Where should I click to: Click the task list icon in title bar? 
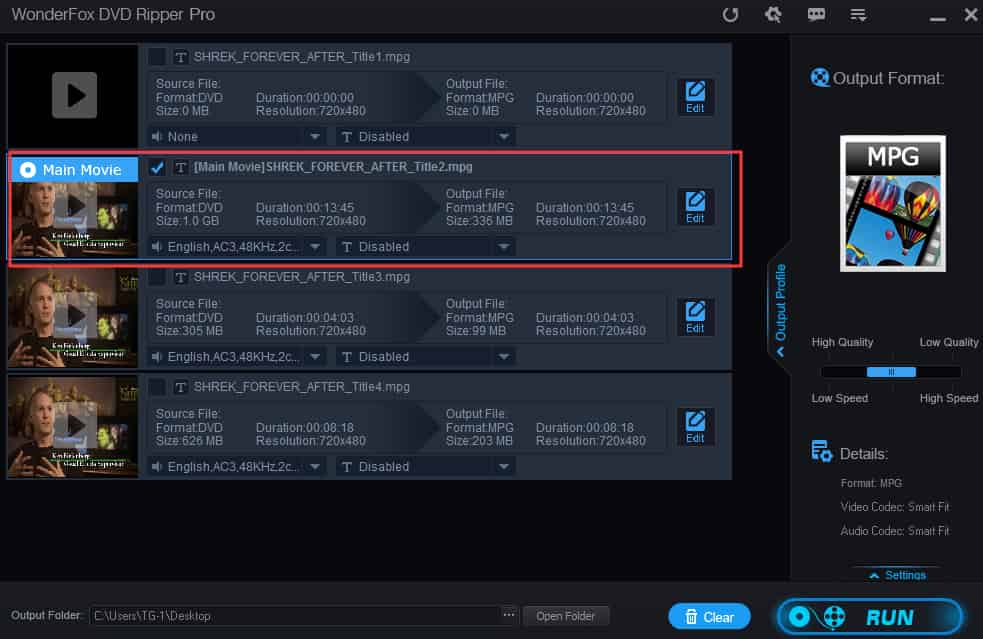[x=858, y=15]
